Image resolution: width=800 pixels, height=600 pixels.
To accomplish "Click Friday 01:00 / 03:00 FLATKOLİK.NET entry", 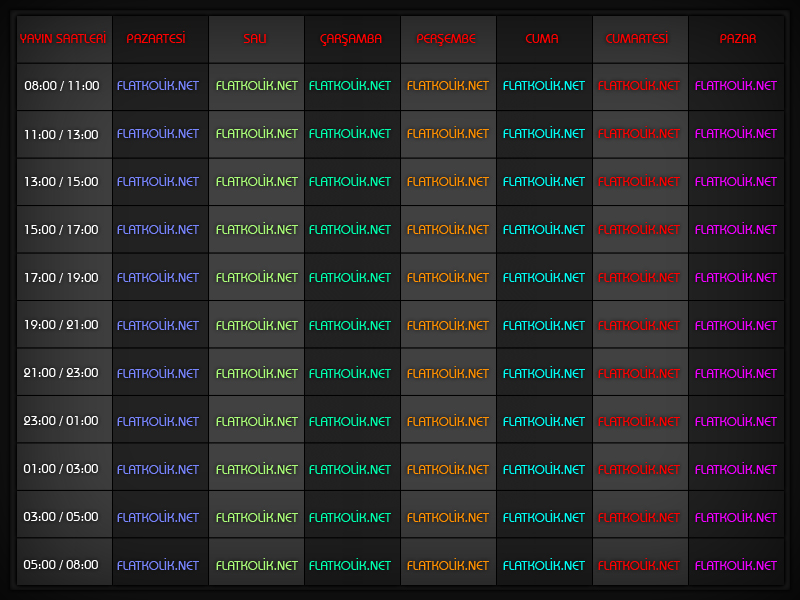I will pyautogui.click(x=544, y=469).
